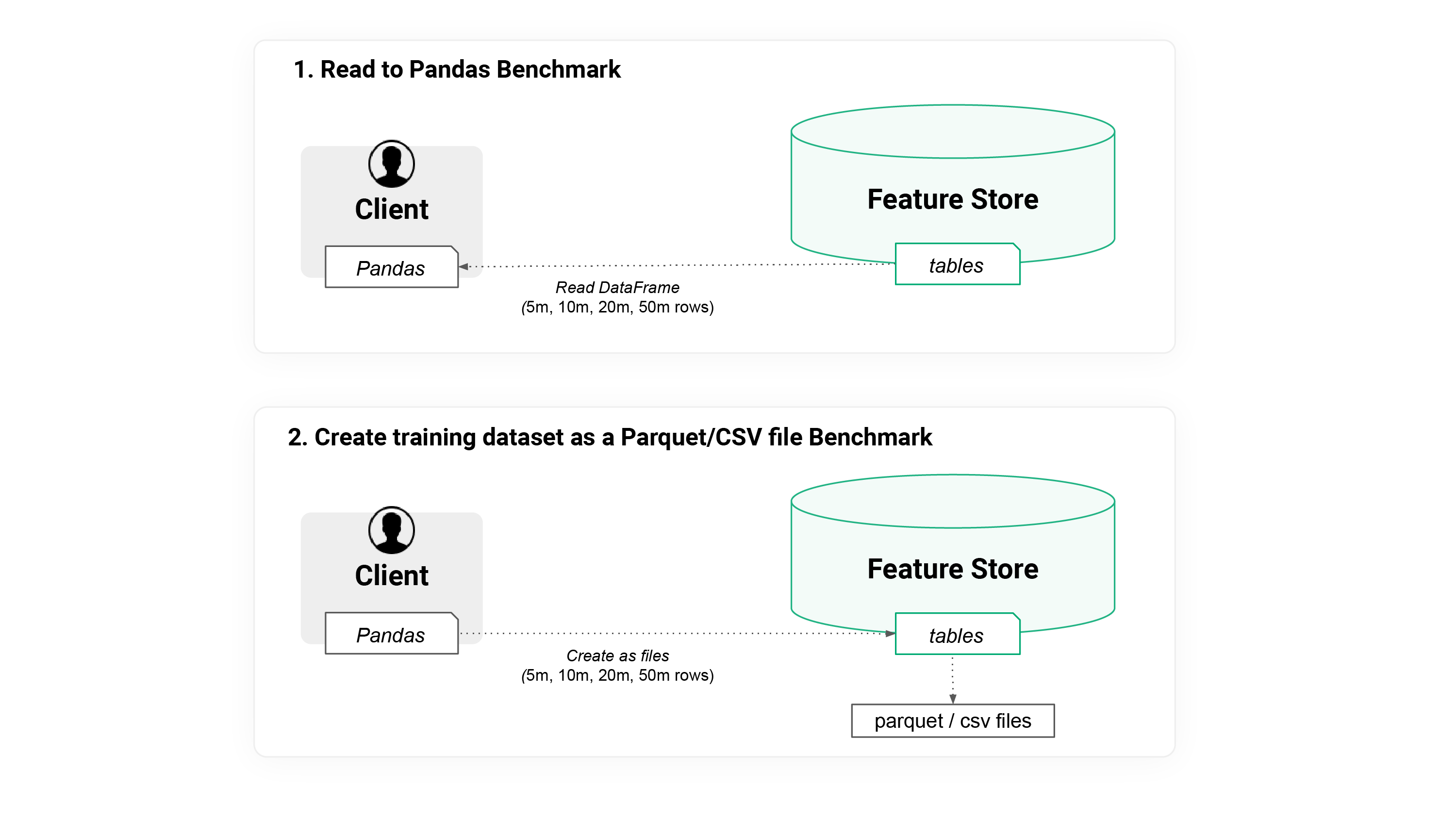Click the "parquet / csv files" box
Image resolution: width=1456 pixels, height=819 pixels.
pyautogui.click(x=952, y=721)
